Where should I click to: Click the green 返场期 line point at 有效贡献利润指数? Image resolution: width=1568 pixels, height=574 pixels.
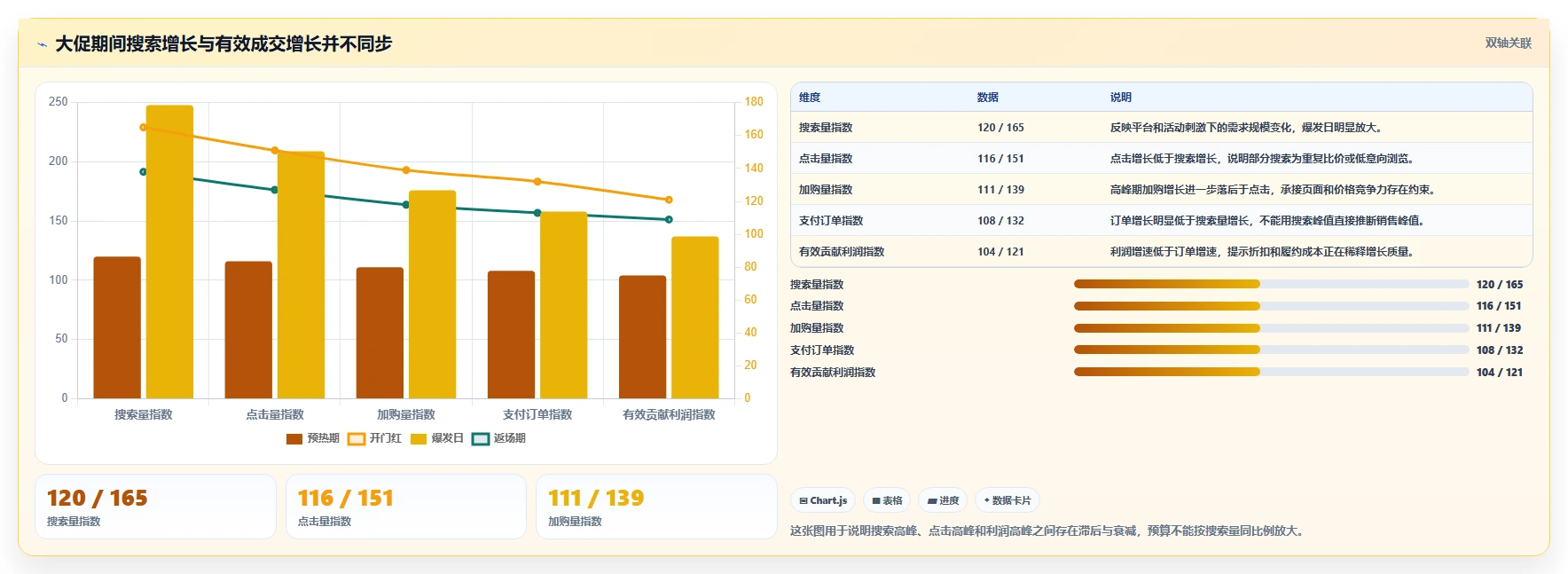[669, 219]
